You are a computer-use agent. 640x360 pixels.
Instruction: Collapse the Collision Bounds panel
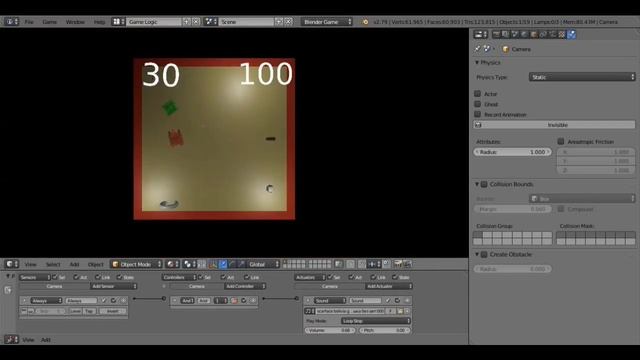coord(477,184)
